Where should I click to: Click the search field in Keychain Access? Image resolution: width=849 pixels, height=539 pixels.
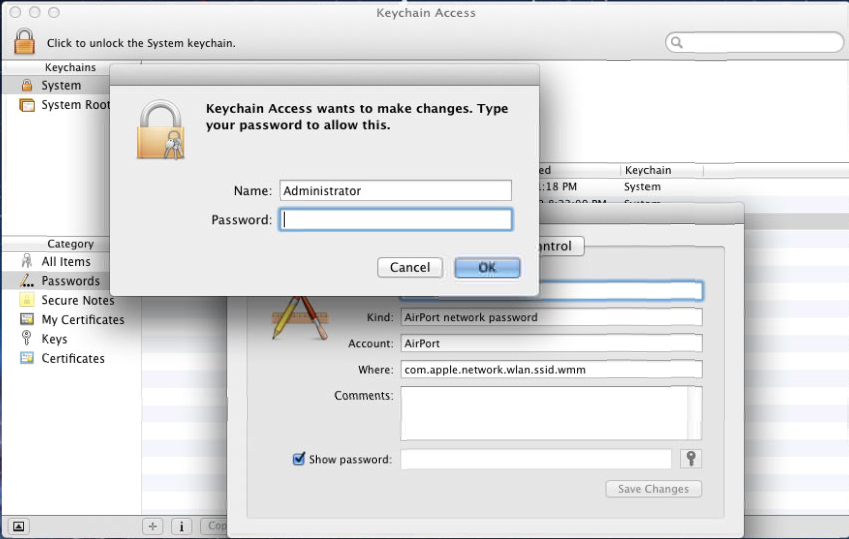[x=754, y=42]
